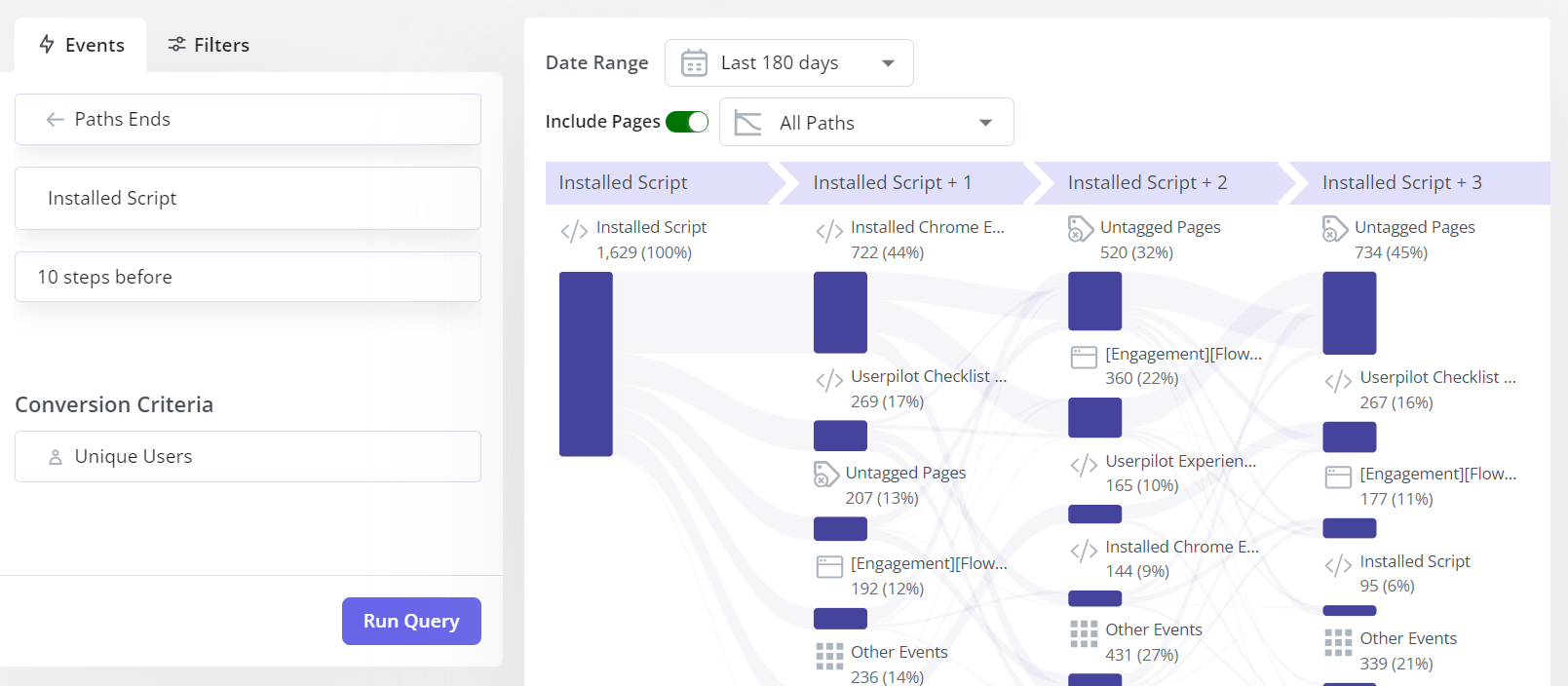The image size is (1568, 686).
Task: Click the Userpilot Checklist 267 (16%) label
Action: (x=1437, y=389)
